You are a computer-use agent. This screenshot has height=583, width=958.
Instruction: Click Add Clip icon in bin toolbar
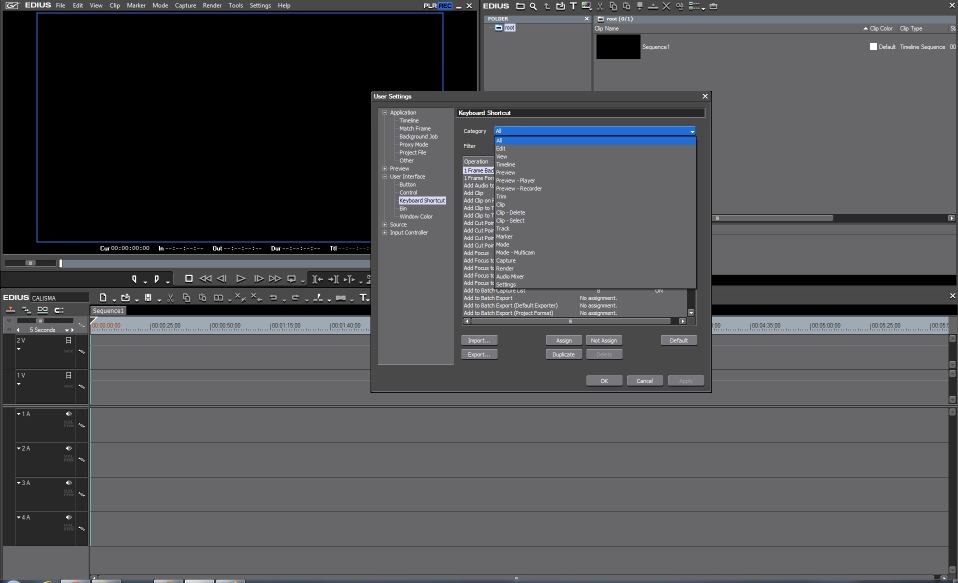coord(560,6)
